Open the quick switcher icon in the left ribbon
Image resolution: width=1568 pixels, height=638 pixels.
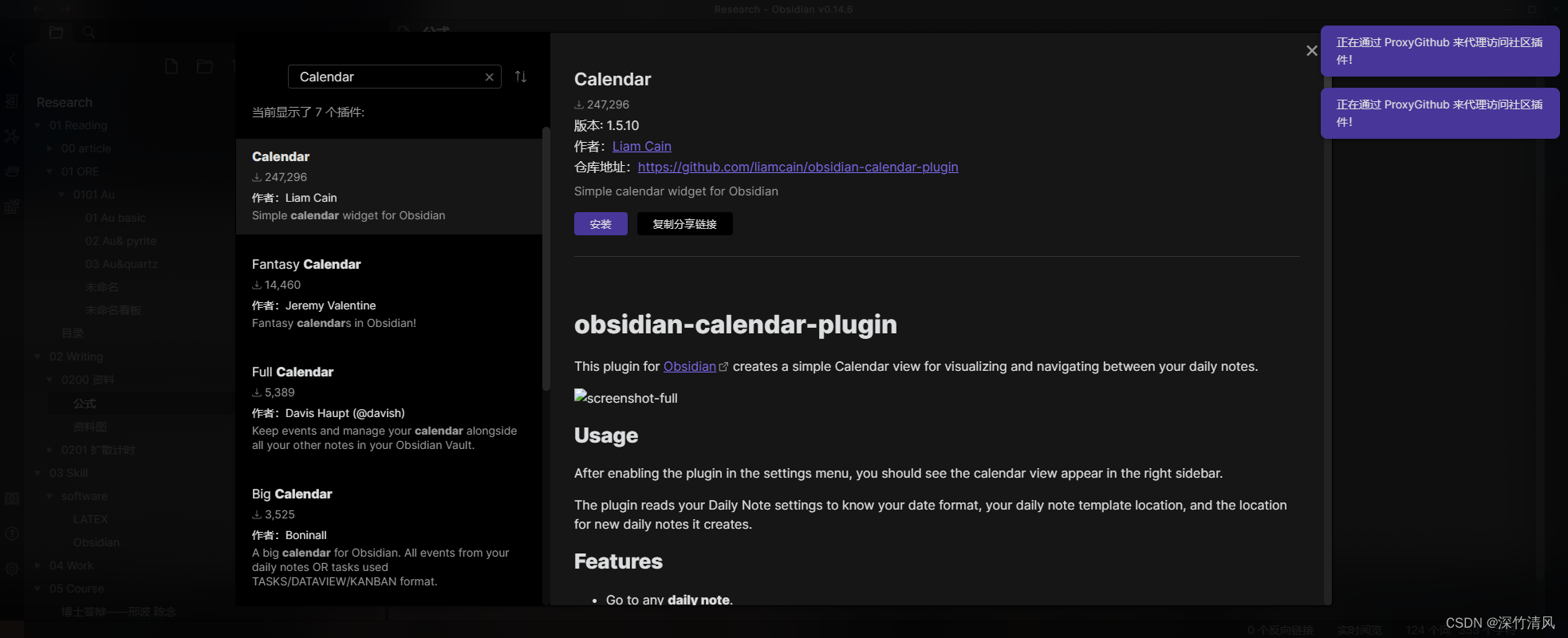[x=12, y=101]
